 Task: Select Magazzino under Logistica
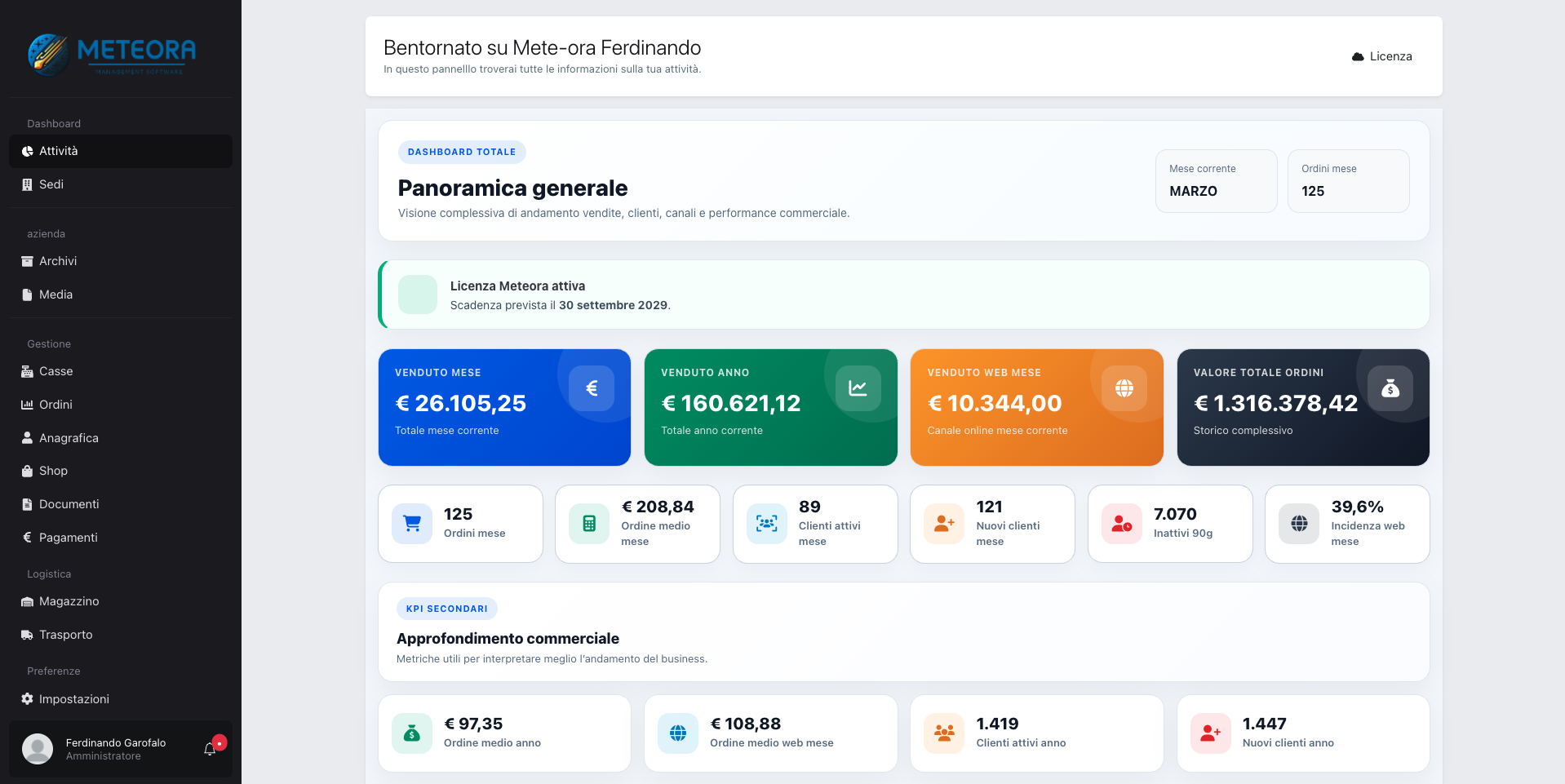(x=69, y=601)
